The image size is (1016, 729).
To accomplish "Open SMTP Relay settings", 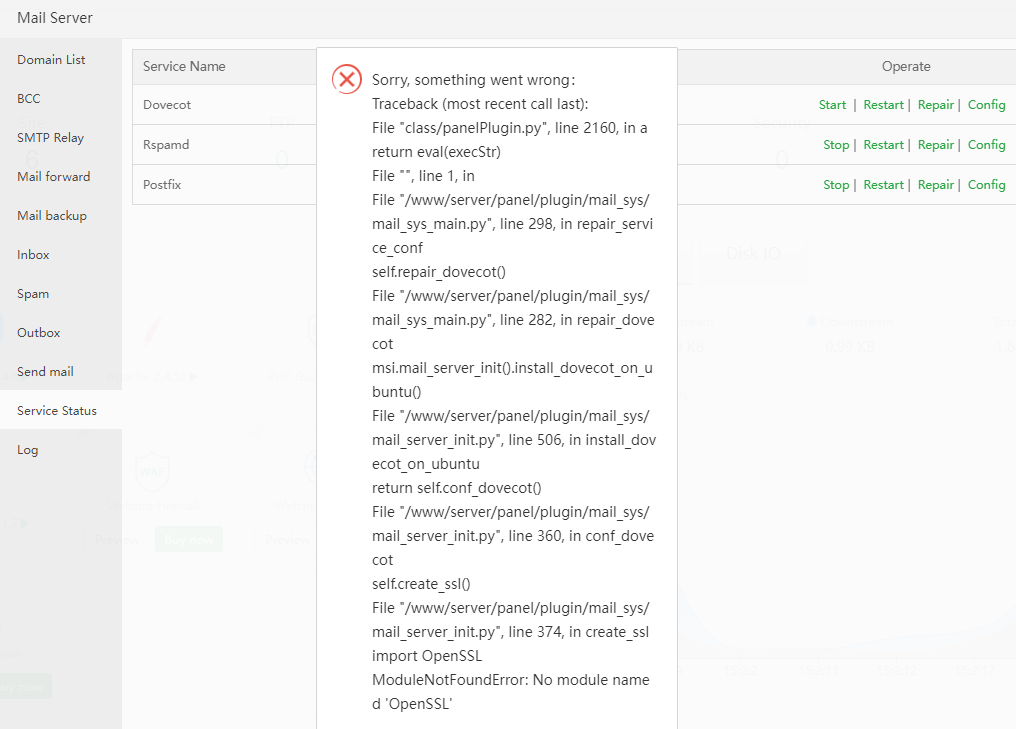I will (x=50, y=138).
